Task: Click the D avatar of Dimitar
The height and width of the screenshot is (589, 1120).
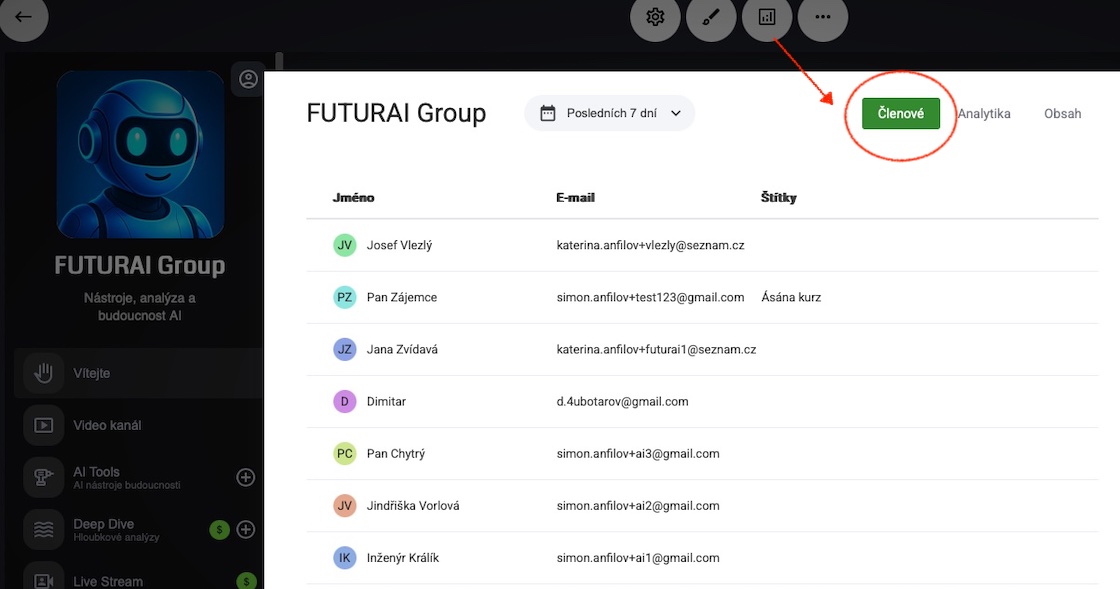Action: [x=345, y=401]
